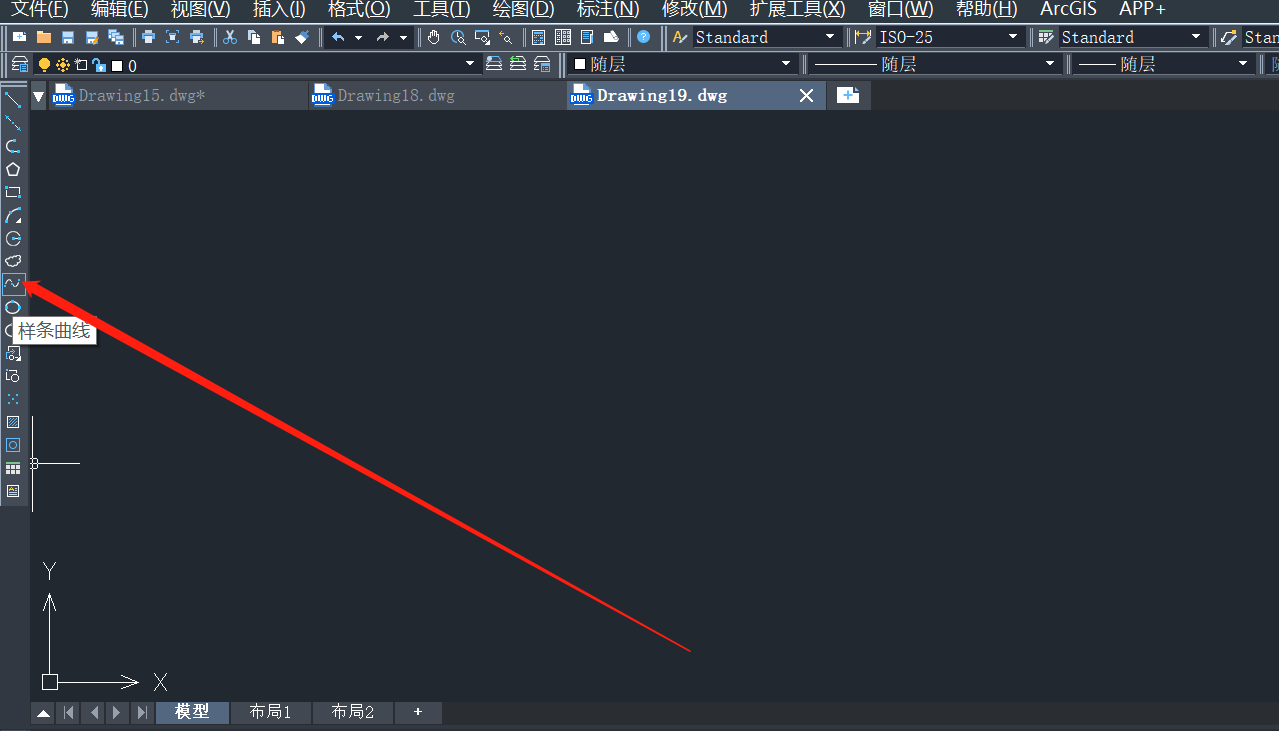Open the Layer Properties Manager icon
Image resolution: width=1279 pixels, height=731 pixels.
19,64
